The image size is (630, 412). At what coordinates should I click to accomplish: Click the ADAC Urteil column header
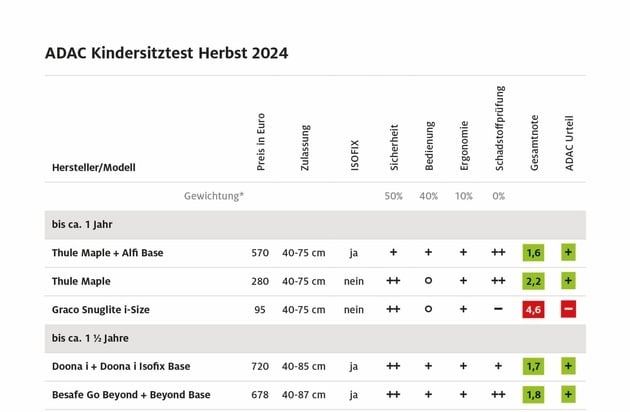[x=569, y=143]
